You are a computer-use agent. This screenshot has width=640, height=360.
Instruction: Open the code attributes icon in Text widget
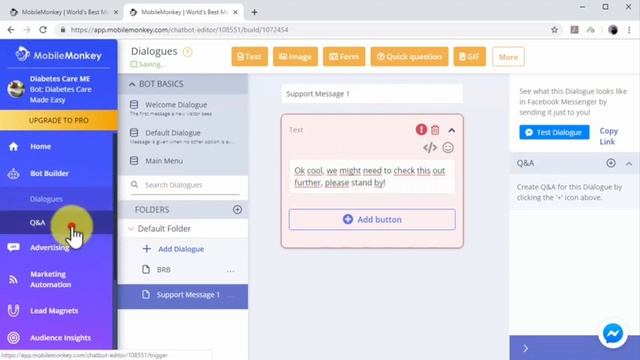pyautogui.click(x=430, y=147)
